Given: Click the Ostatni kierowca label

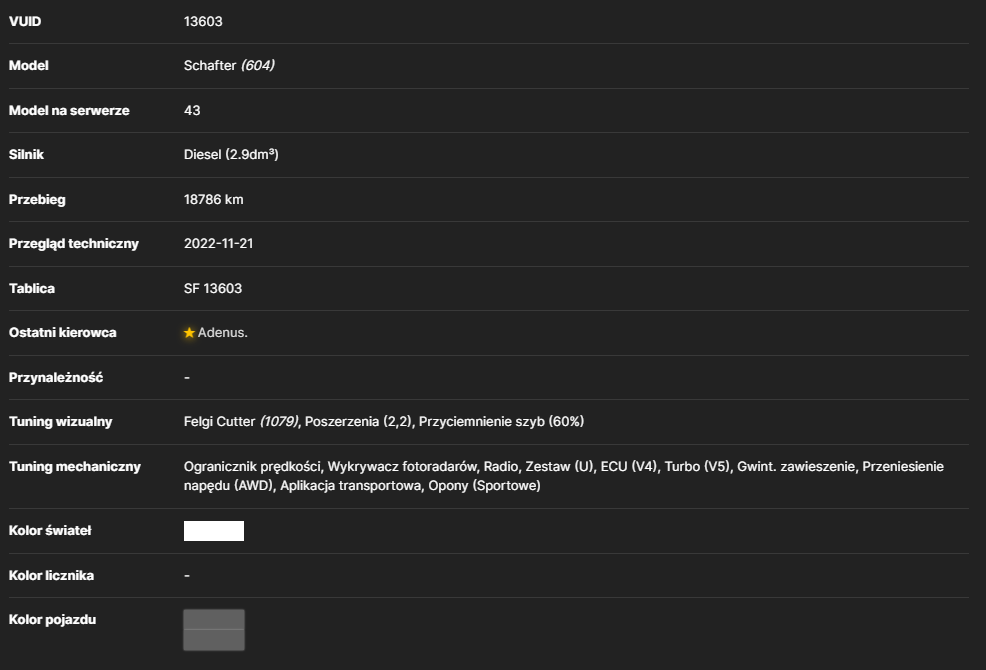Looking at the screenshot, I should 63,333.
